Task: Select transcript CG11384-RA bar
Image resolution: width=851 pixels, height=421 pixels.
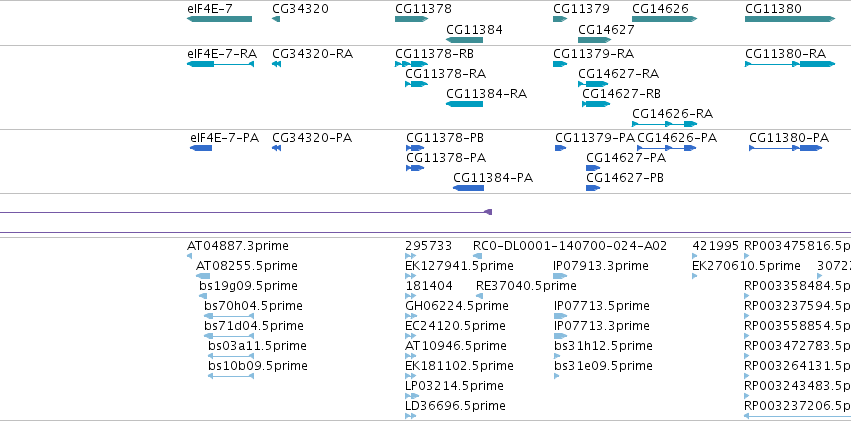Action: [465, 104]
